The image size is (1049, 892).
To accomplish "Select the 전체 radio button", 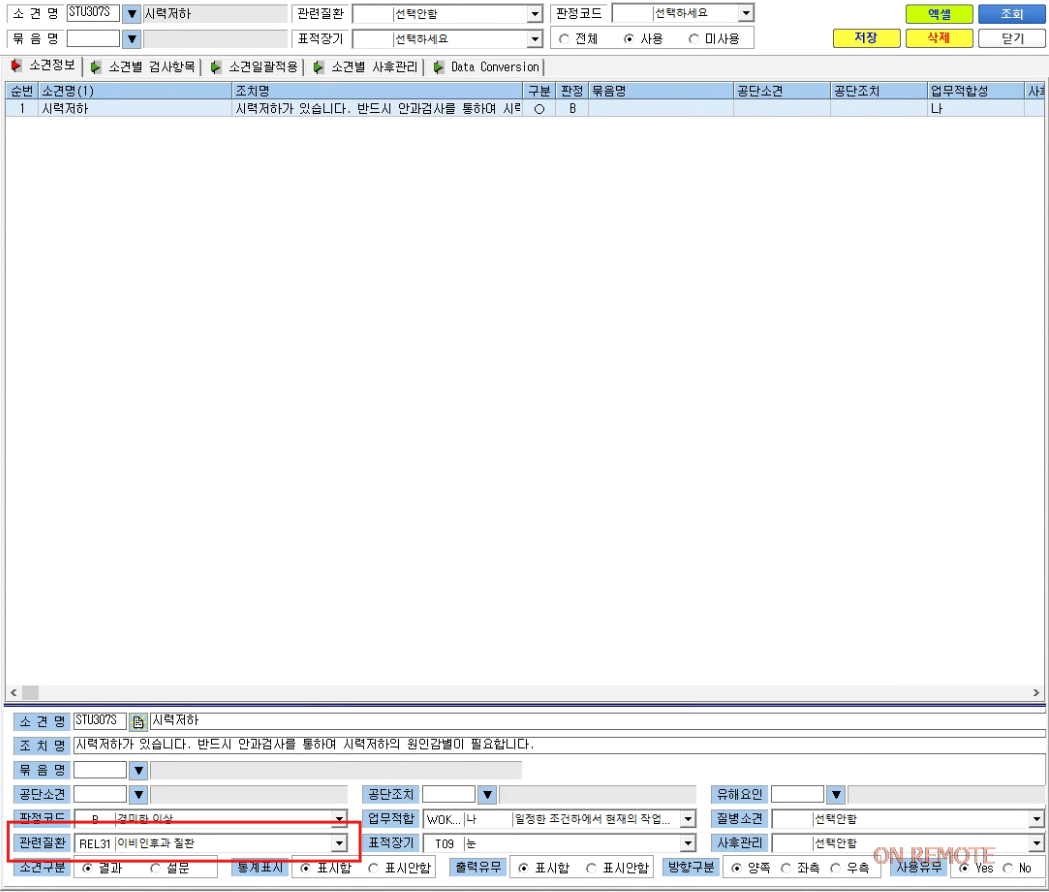I will click(564, 39).
